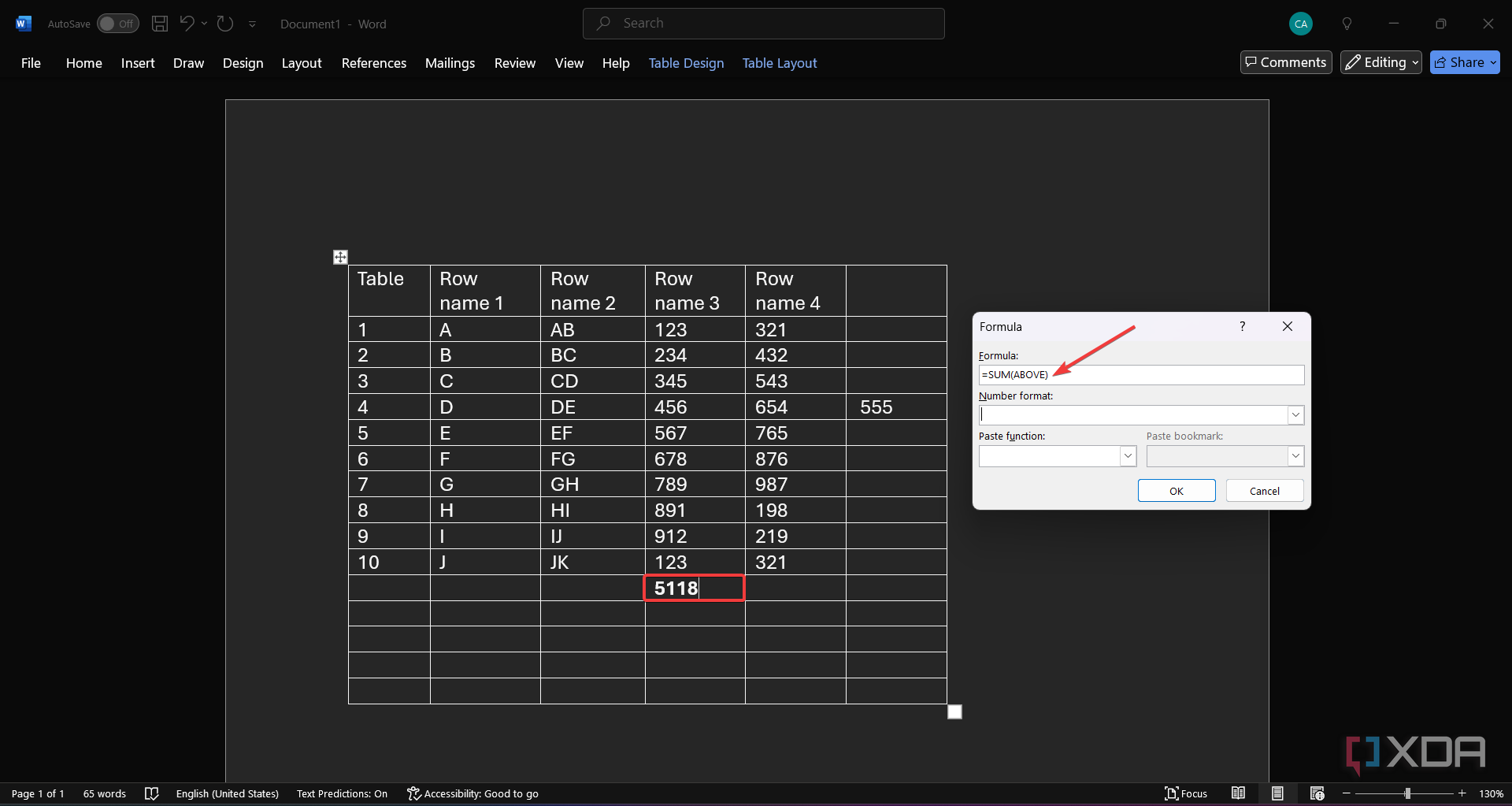
Task: Click the Redo icon in title bar
Action: pyautogui.click(x=225, y=24)
